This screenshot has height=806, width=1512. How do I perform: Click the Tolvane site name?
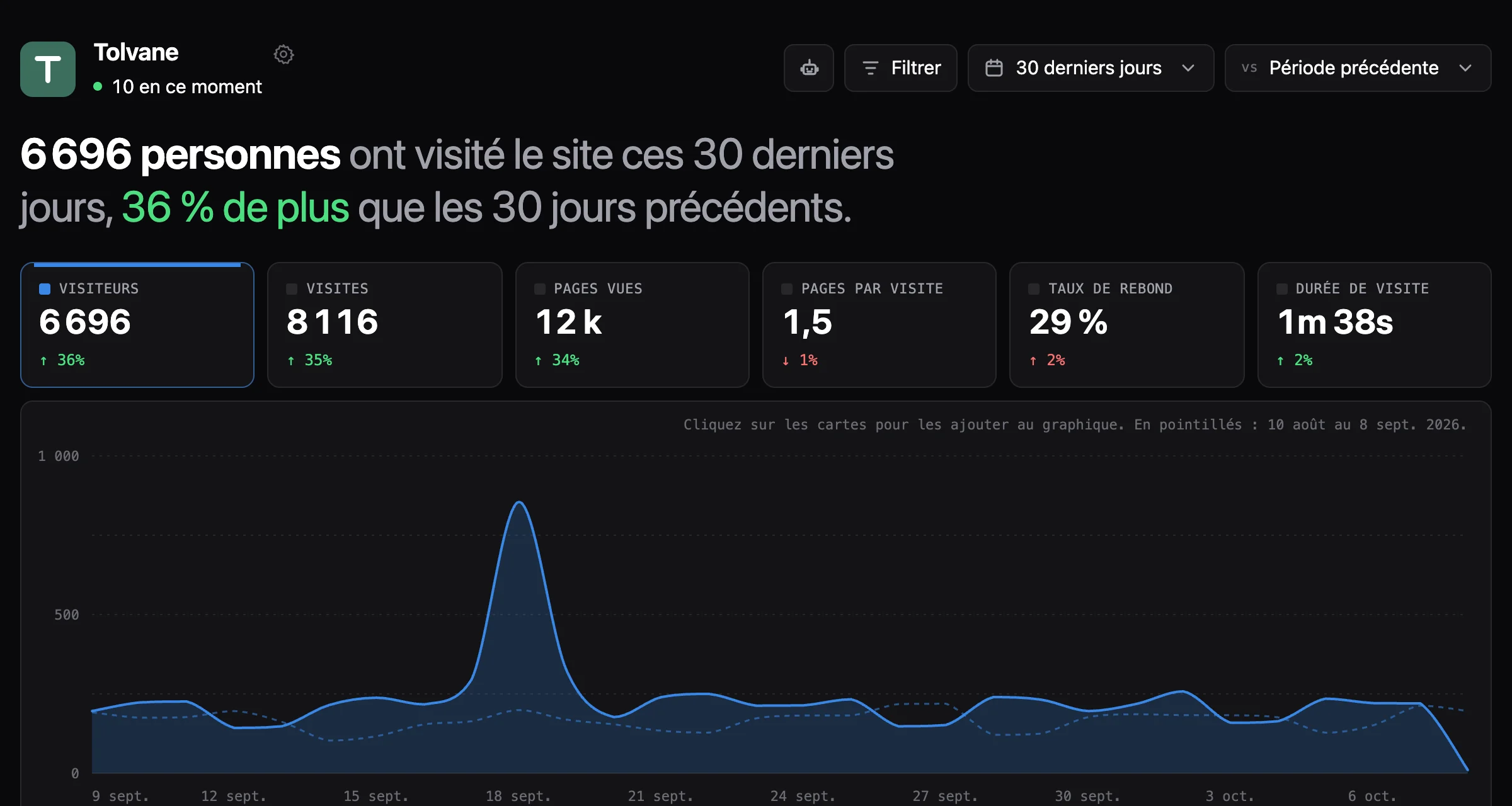pyautogui.click(x=136, y=52)
